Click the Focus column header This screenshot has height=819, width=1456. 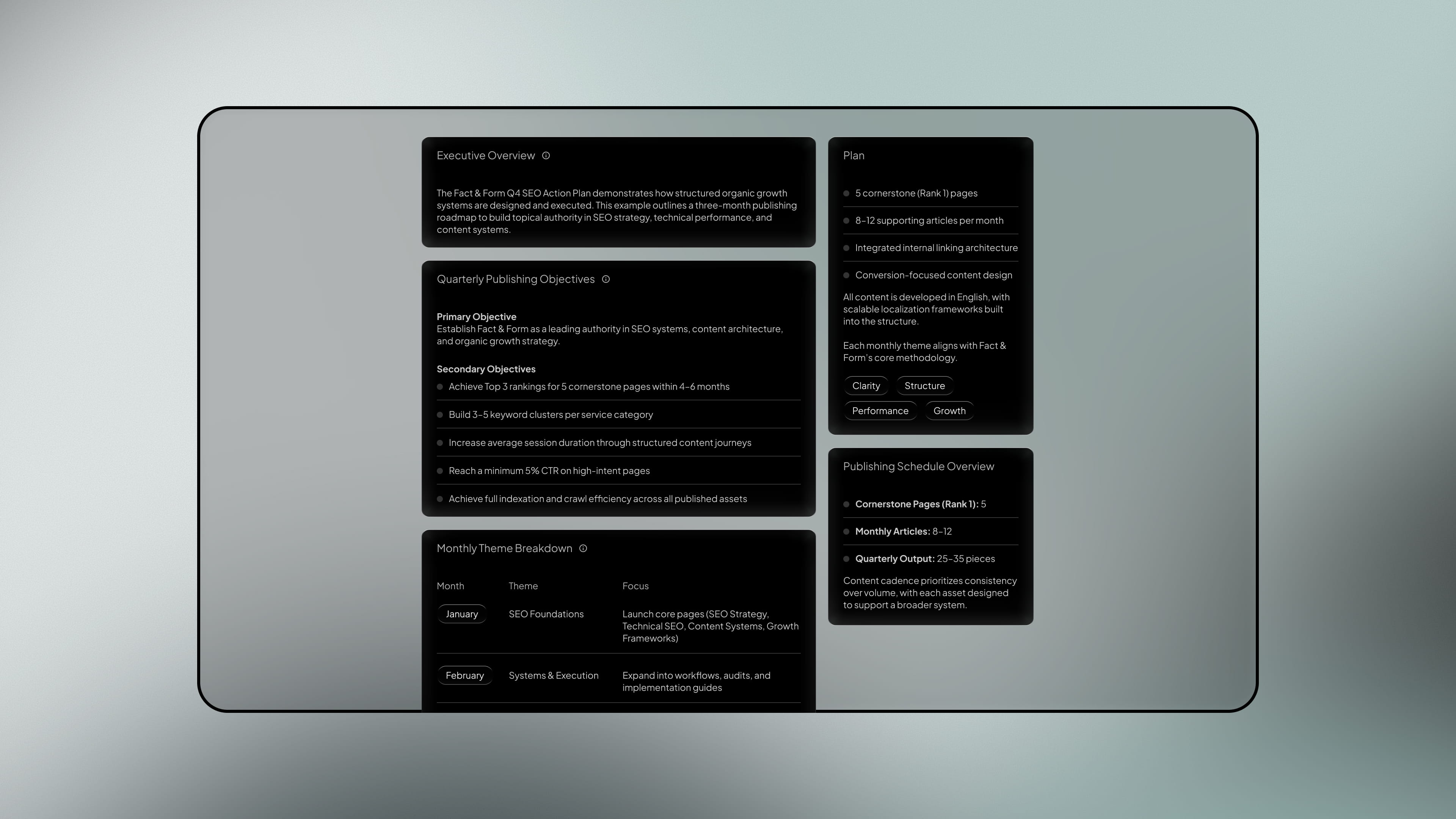(x=635, y=586)
